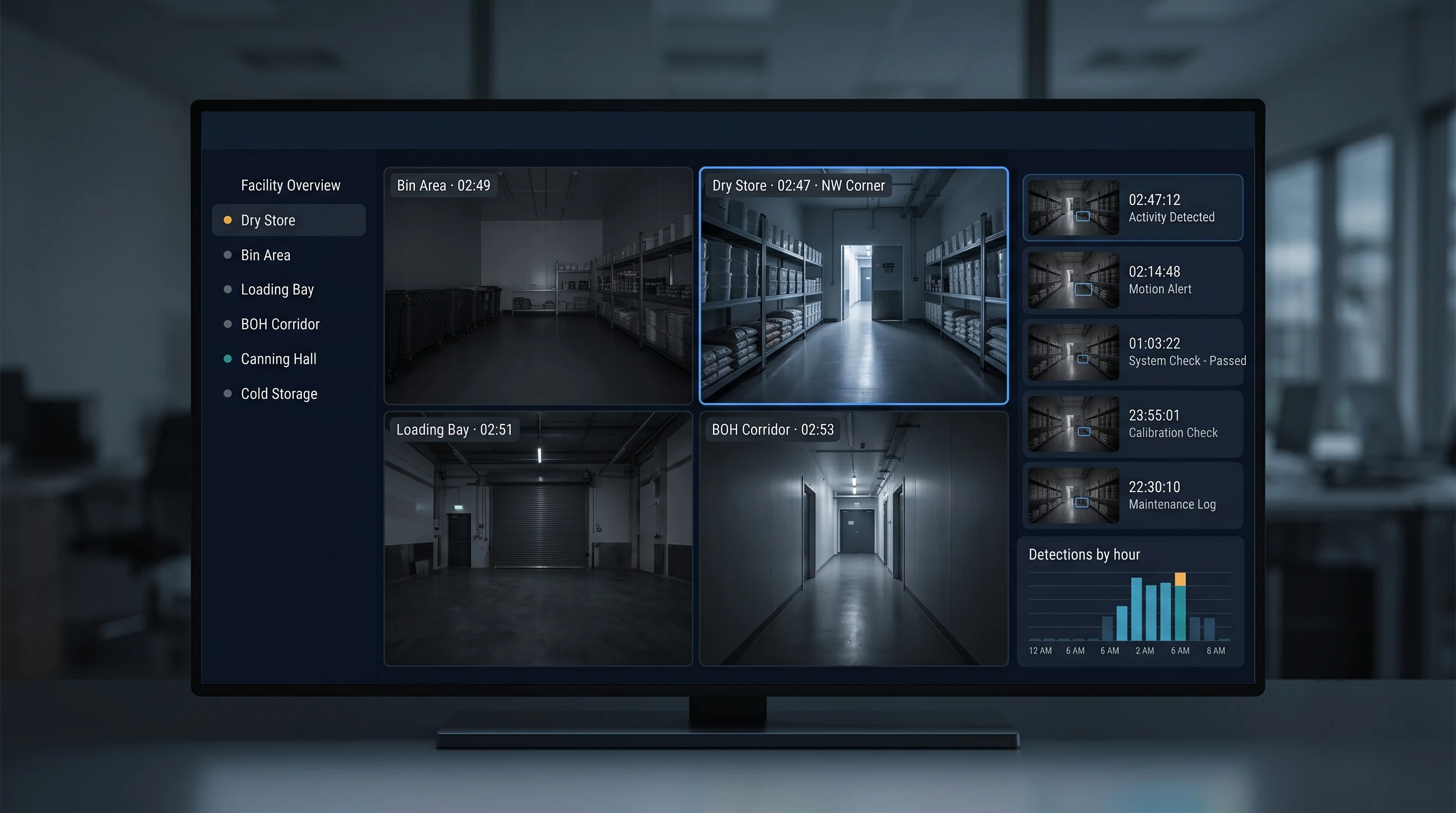Image resolution: width=1456 pixels, height=813 pixels.
Task: Open the Loading Bay camera feed
Action: (x=538, y=539)
